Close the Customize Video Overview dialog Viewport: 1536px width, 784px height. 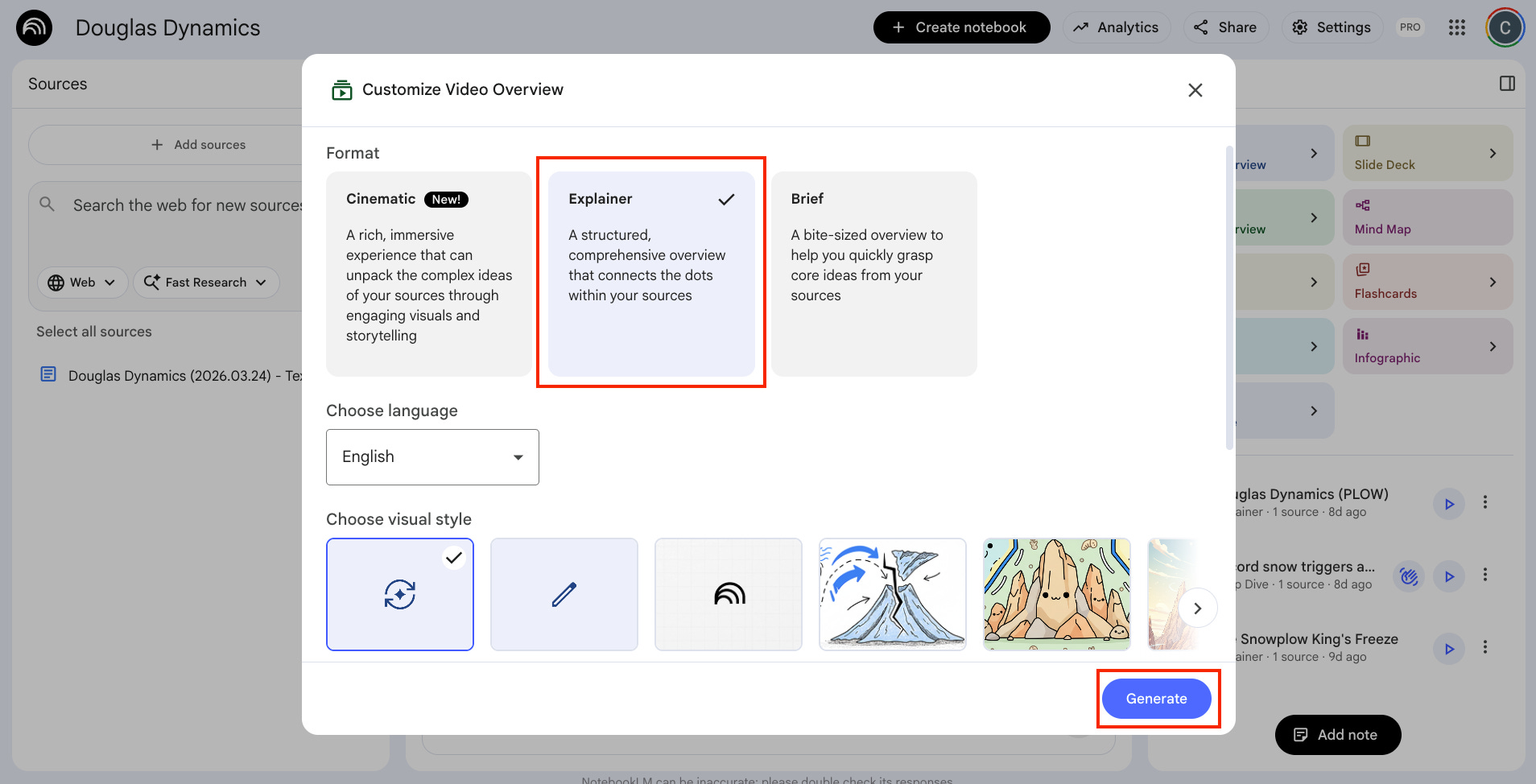(1195, 90)
